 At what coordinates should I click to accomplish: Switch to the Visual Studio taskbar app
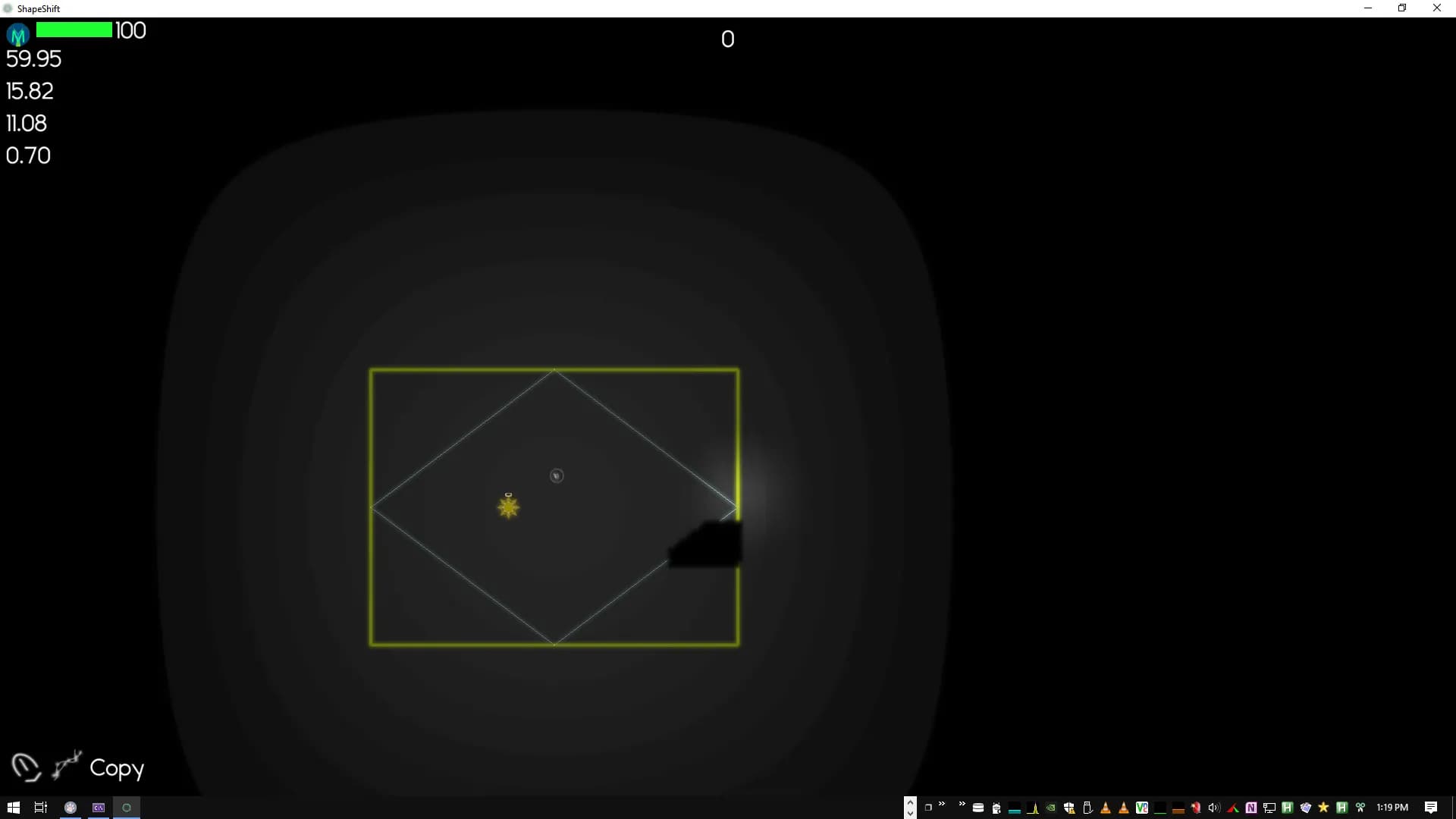99,808
